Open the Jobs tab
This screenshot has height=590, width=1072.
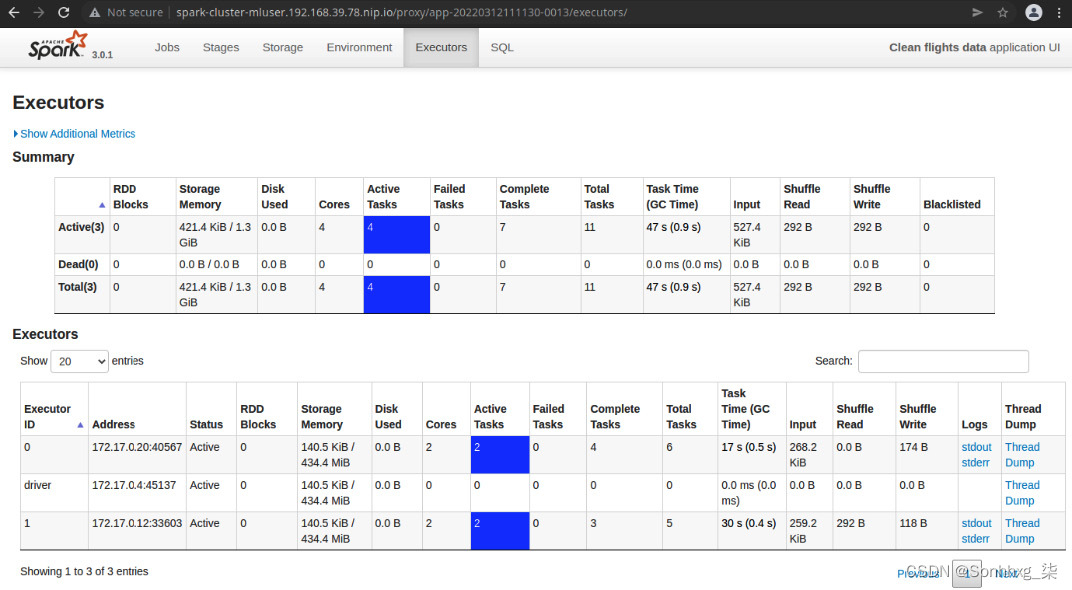167,47
